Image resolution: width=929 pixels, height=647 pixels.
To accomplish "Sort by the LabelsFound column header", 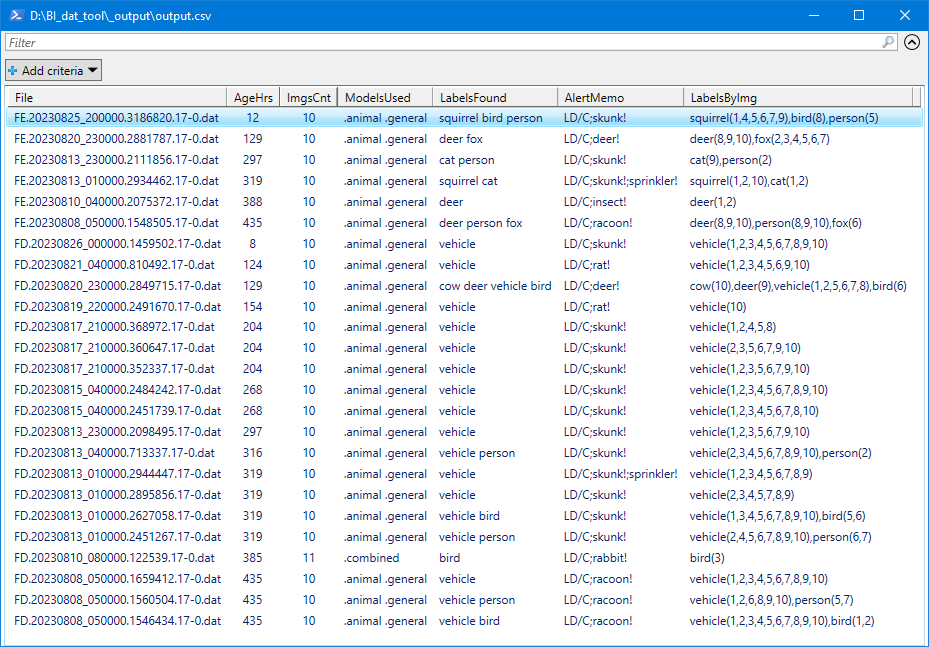I will point(495,98).
